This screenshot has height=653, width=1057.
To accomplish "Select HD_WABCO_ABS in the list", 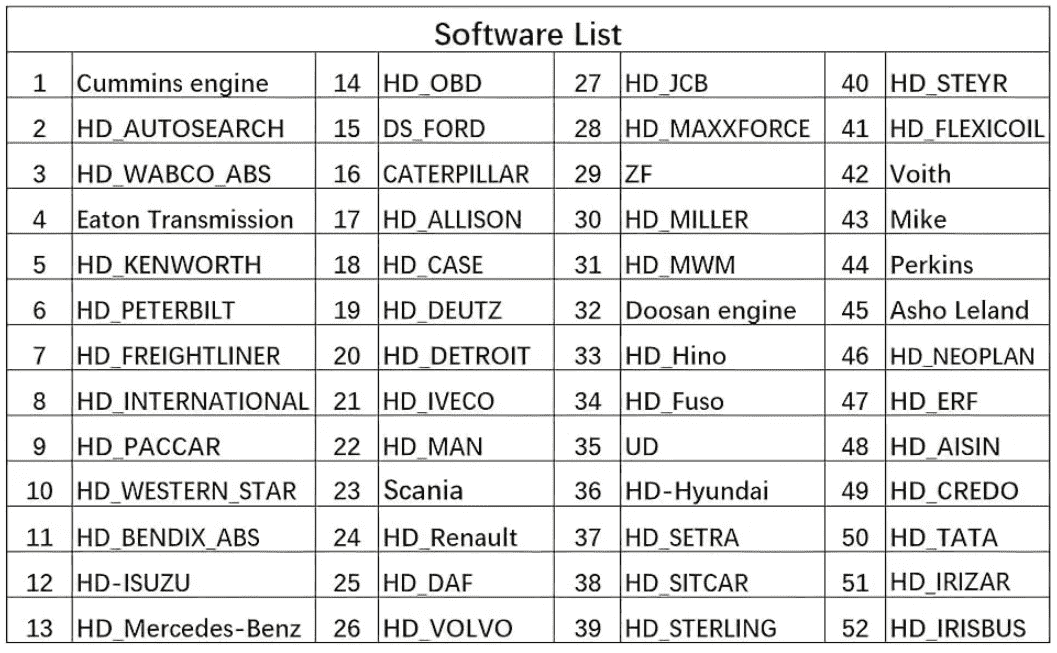I will tap(174, 175).
